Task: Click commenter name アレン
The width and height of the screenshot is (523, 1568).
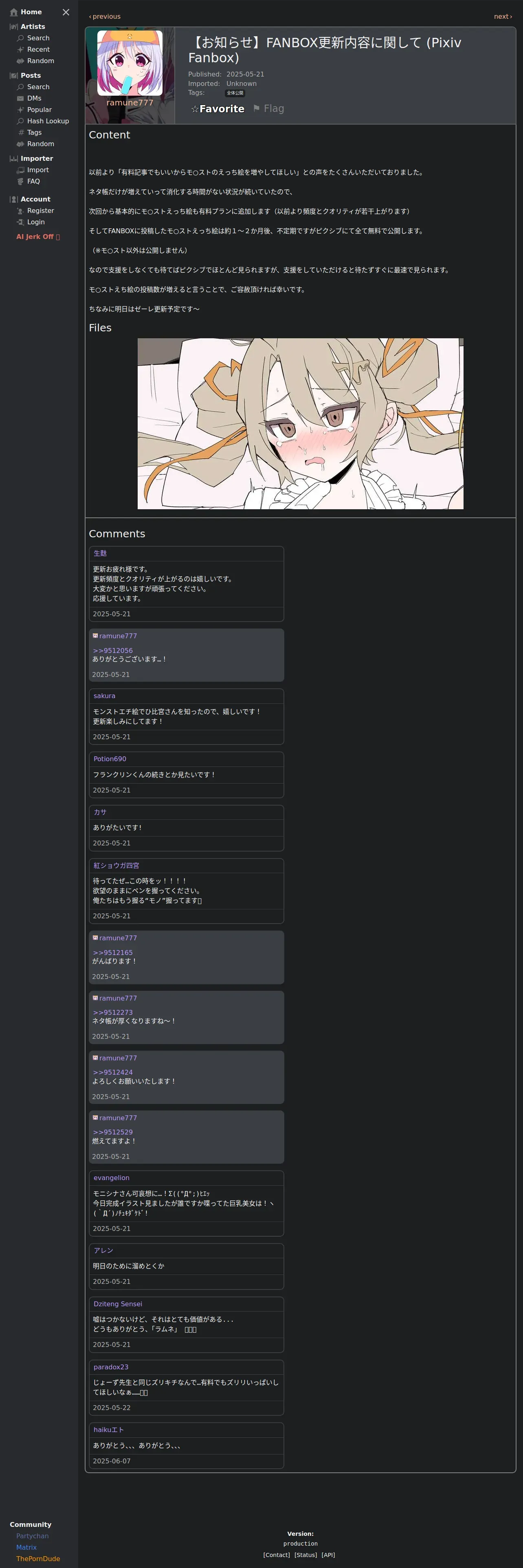Action: (x=103, y=1250)
